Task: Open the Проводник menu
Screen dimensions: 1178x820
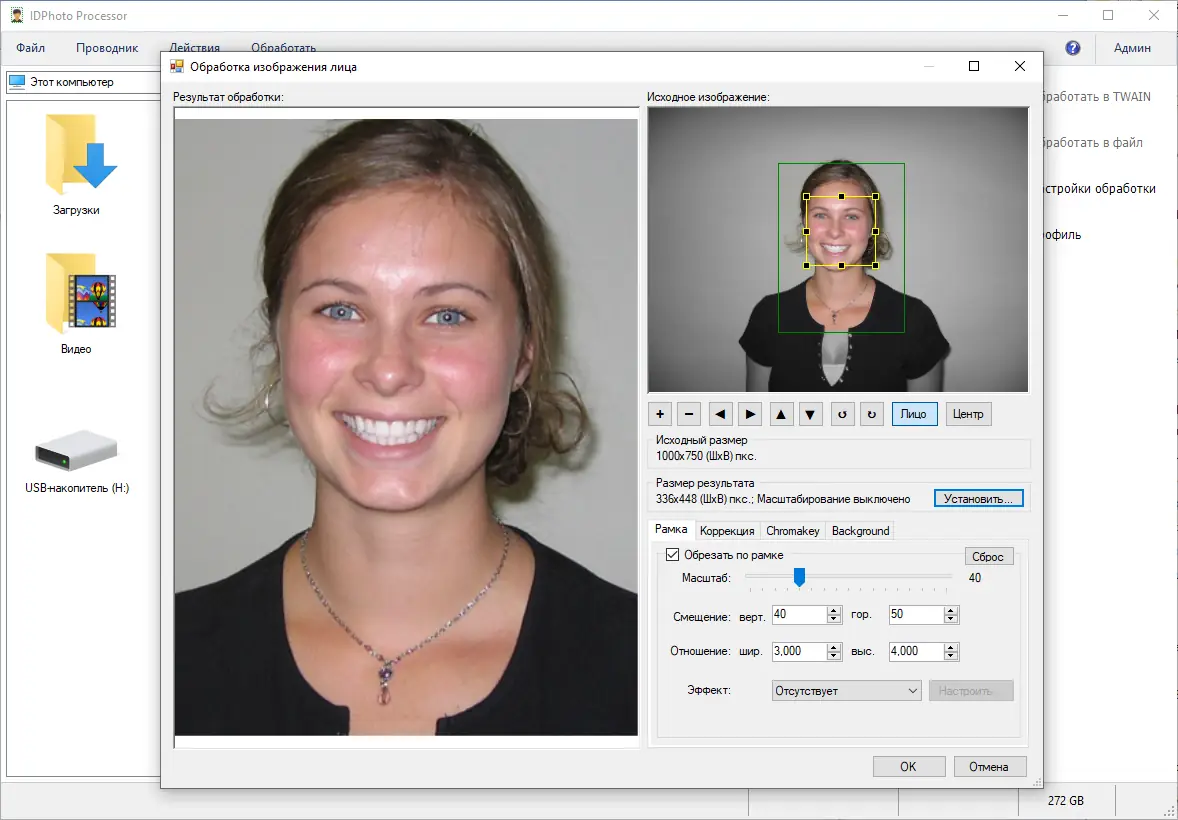Action: pos(107,48)
